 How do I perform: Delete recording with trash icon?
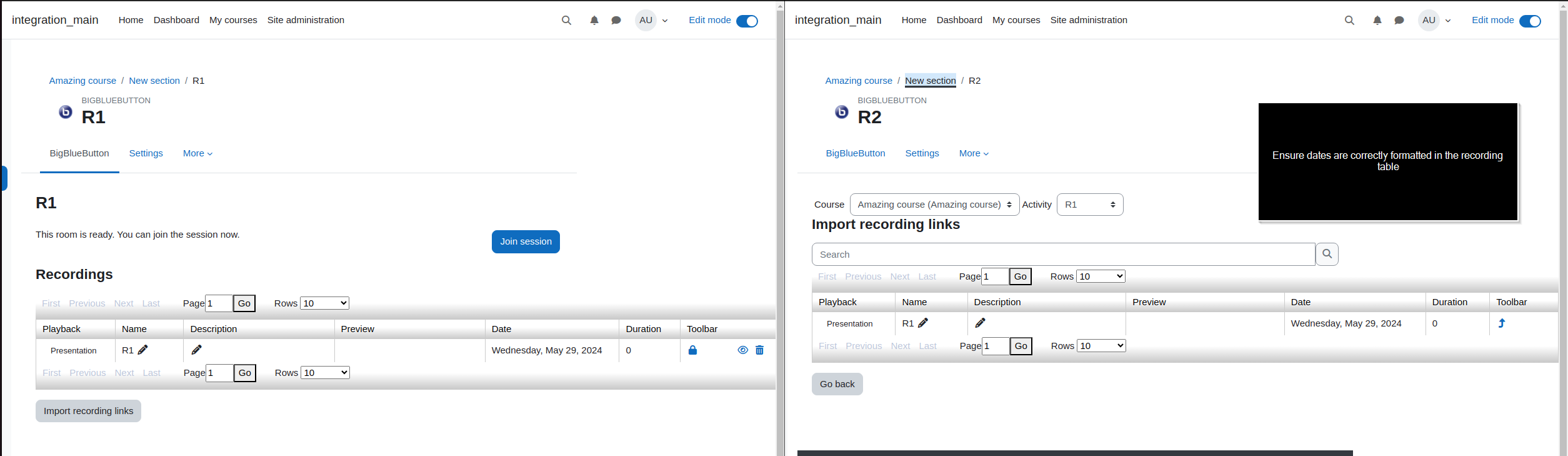click(x=759, y=350)
